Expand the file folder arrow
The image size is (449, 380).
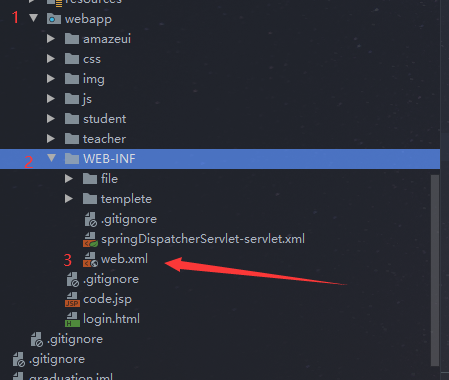[x=69, y=179]
